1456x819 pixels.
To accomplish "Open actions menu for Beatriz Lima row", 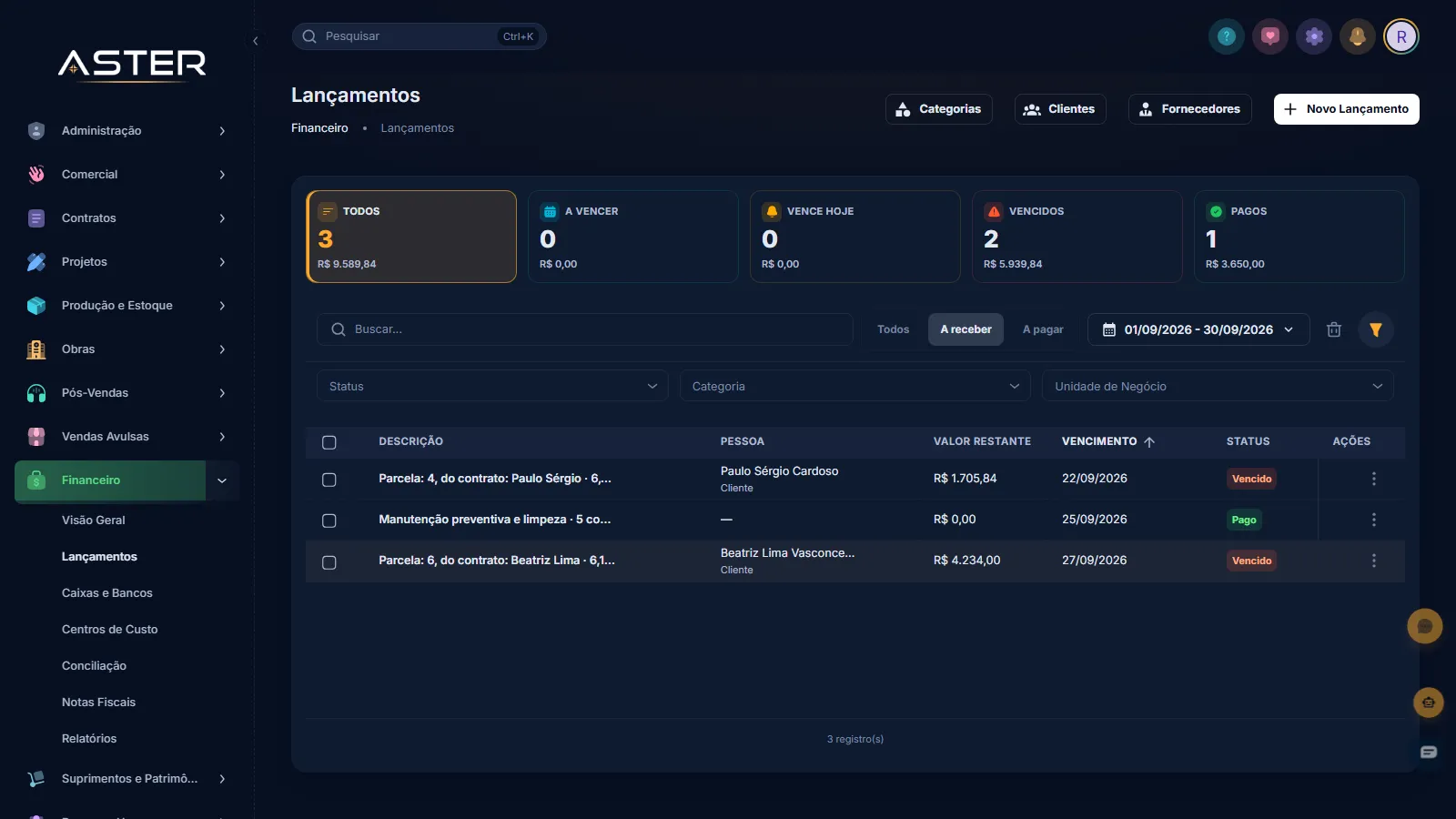I will click(x=1374, y=561).
